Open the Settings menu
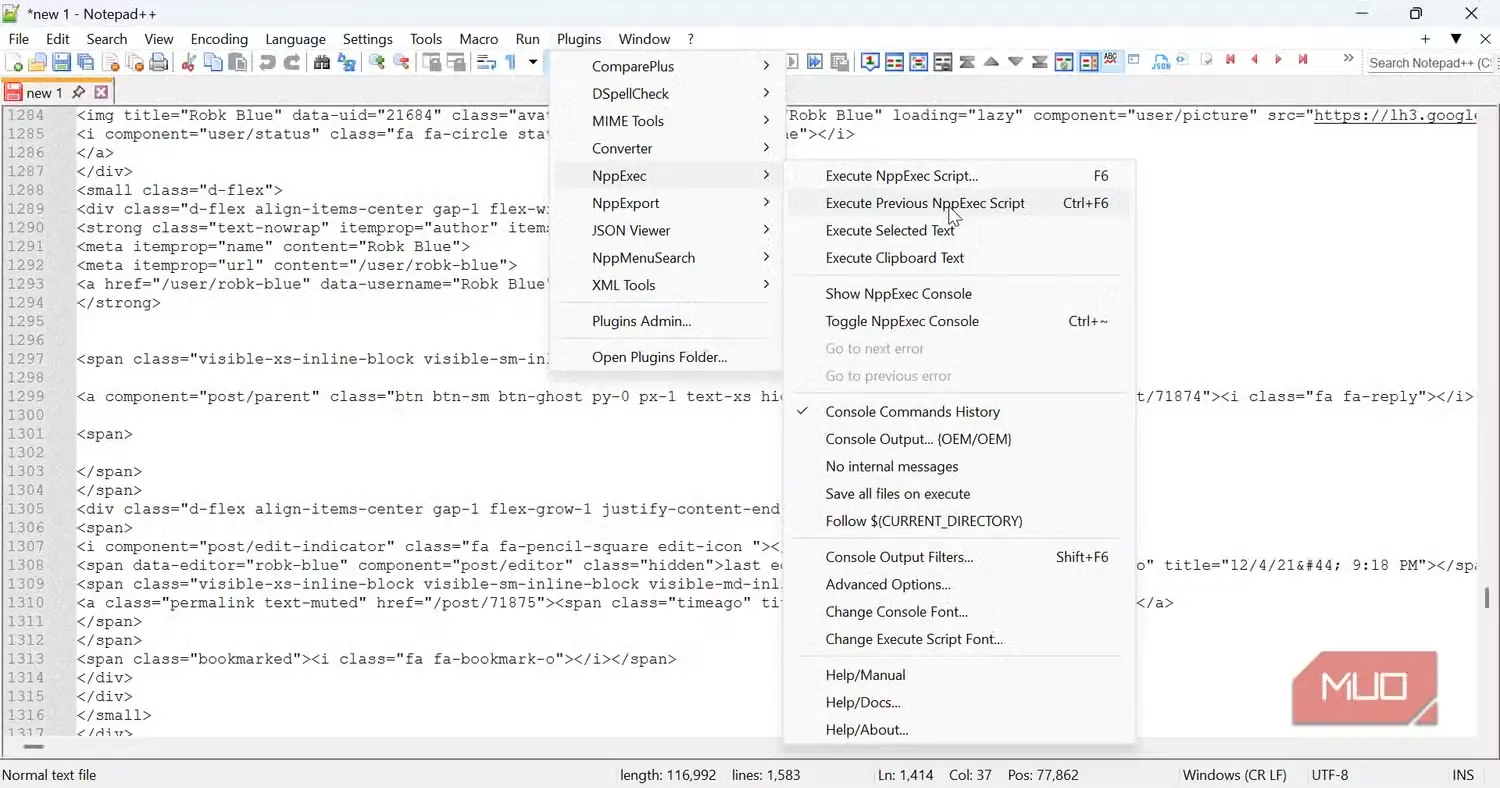1500x788 pixels. point(367,39)
